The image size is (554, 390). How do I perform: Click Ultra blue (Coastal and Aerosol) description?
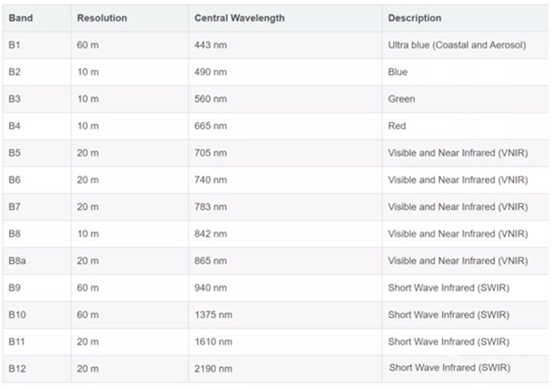point(457,45)
